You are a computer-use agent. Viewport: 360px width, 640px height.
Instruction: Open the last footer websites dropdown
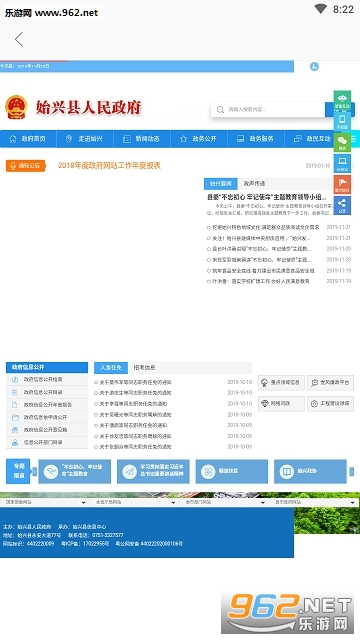click(314, 502)
